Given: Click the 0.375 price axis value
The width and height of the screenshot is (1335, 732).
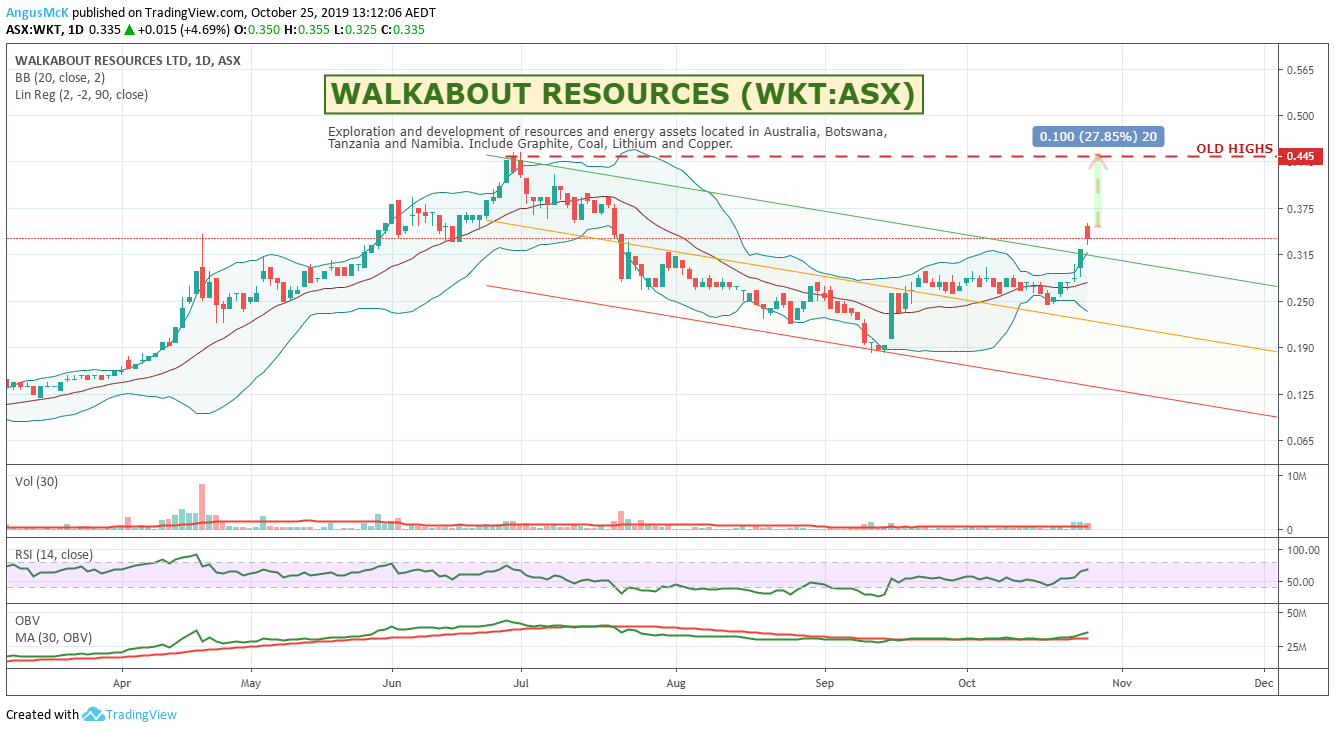Looking at the screenshot, I should coord(1300,209).
